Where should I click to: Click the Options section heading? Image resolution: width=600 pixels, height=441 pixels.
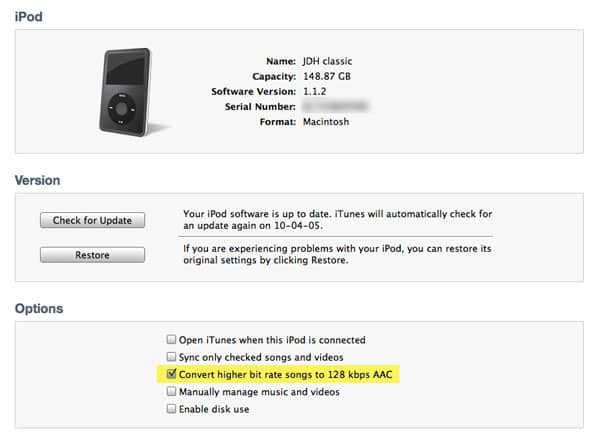point(40,309)
